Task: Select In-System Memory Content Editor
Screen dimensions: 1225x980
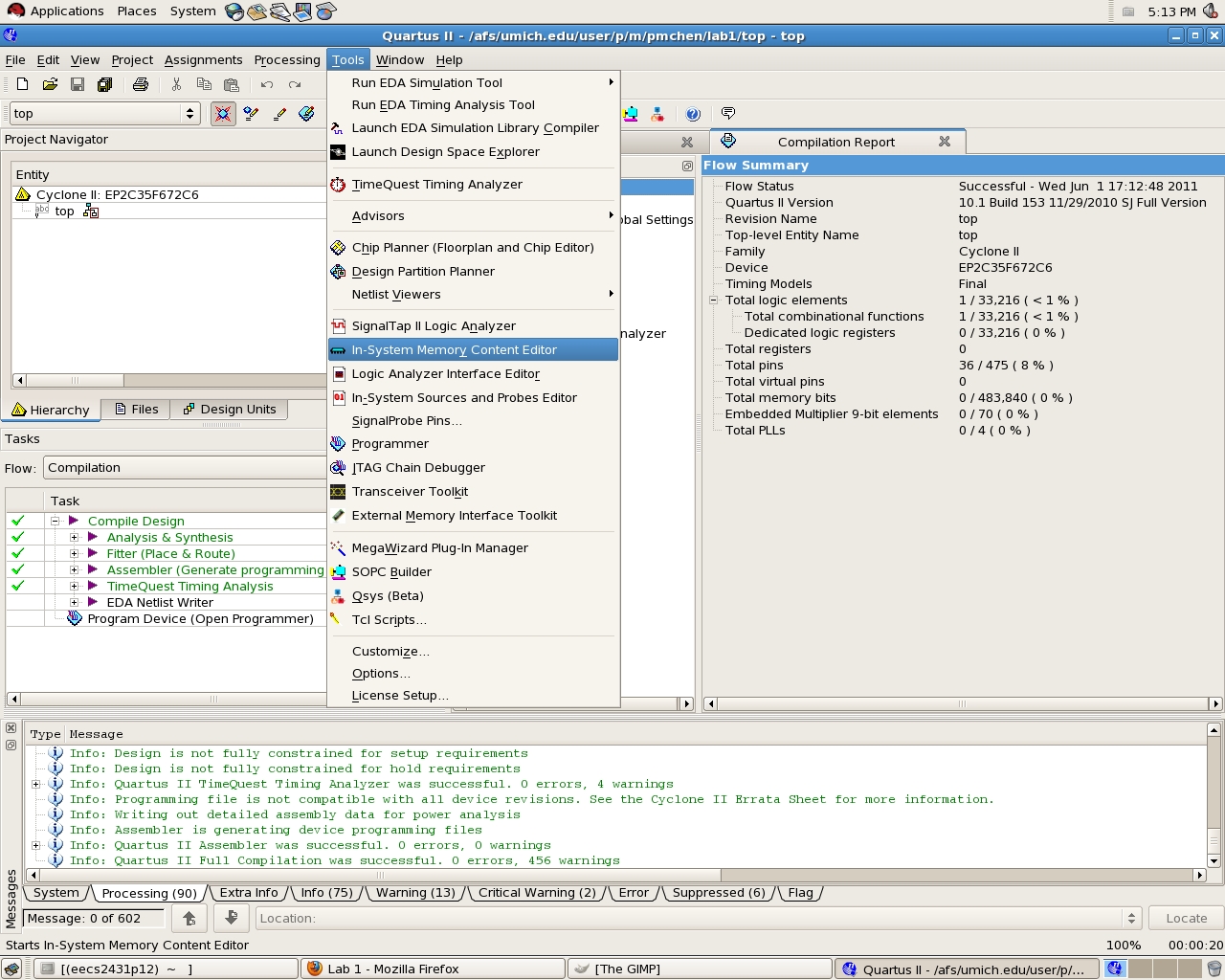Action: (473, 350)
